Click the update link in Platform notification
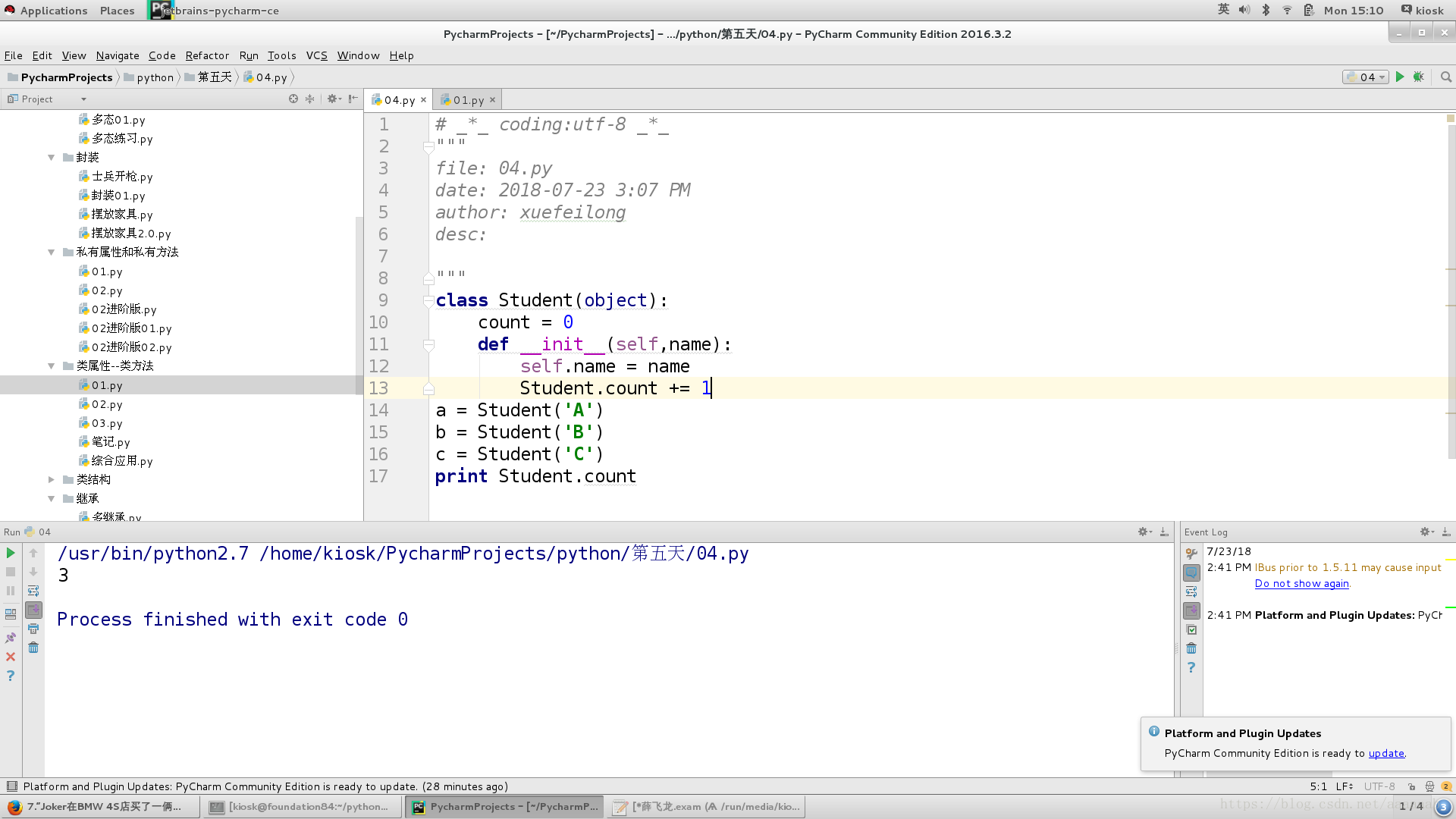 [1386, 753]
